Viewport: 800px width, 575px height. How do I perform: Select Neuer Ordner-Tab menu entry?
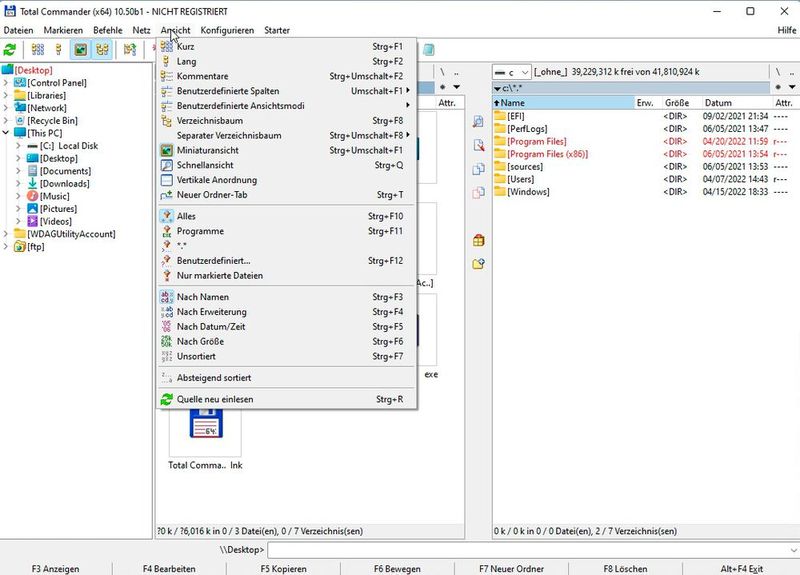286,194
